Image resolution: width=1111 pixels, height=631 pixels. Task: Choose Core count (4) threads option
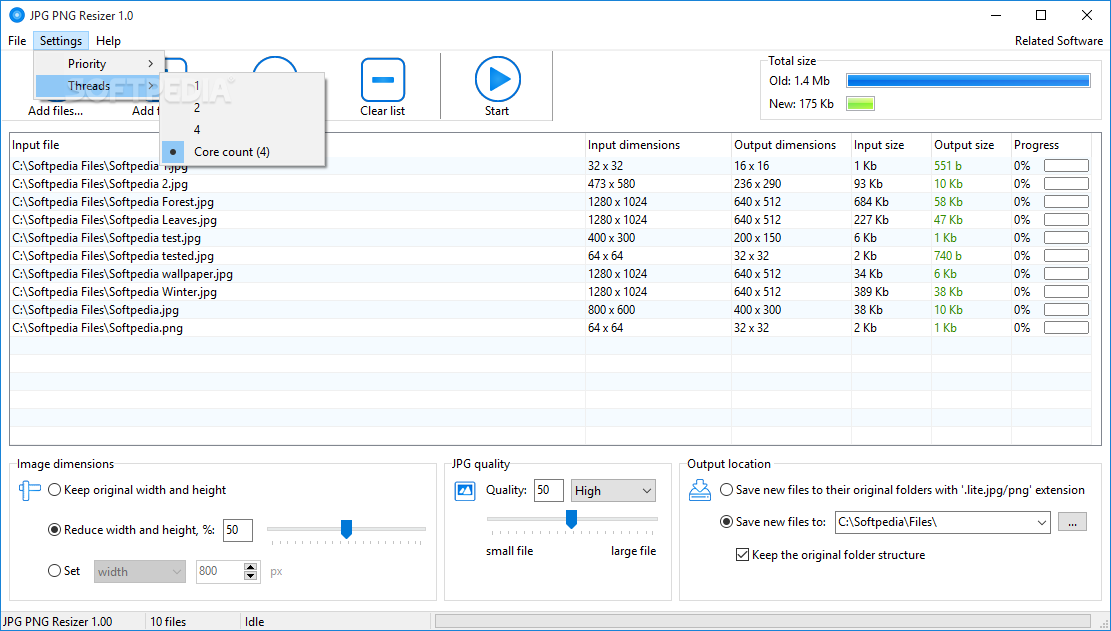pyautogui.click(x=242, y=152)
